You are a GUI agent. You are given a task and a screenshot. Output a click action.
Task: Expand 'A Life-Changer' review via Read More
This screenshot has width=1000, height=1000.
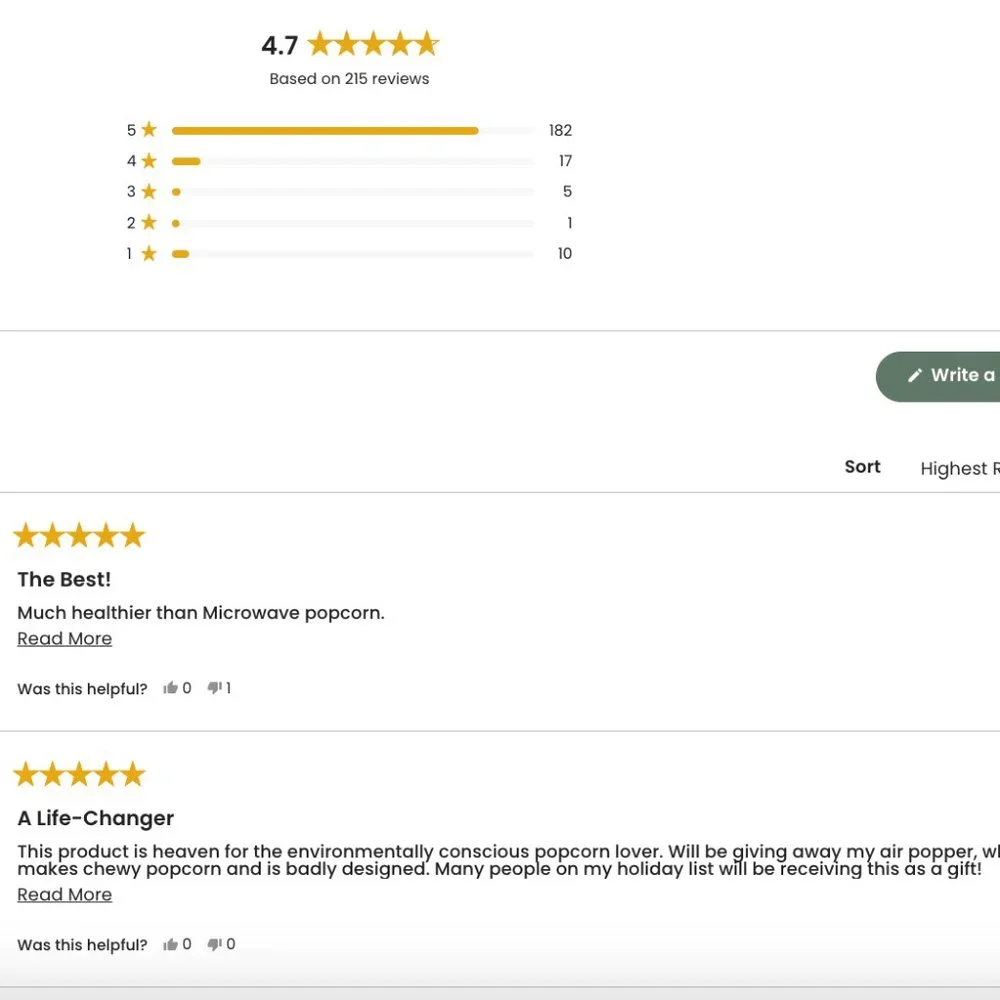click(64, 894)
